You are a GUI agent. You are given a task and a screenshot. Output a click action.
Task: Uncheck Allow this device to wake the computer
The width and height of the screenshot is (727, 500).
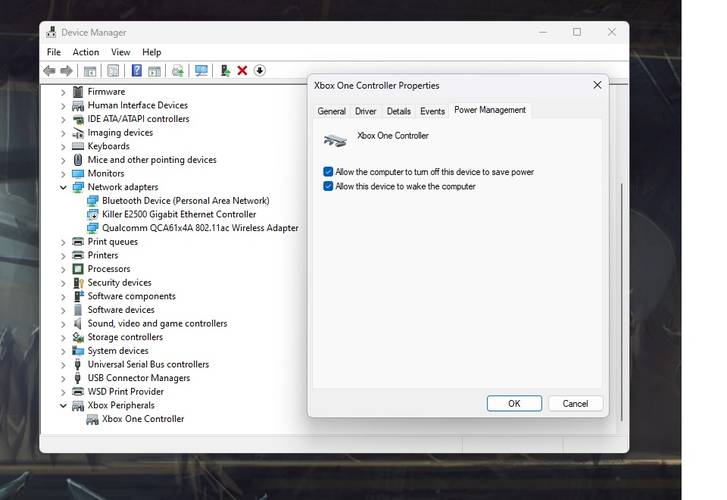pyautogui.click(x=328, y=186)
